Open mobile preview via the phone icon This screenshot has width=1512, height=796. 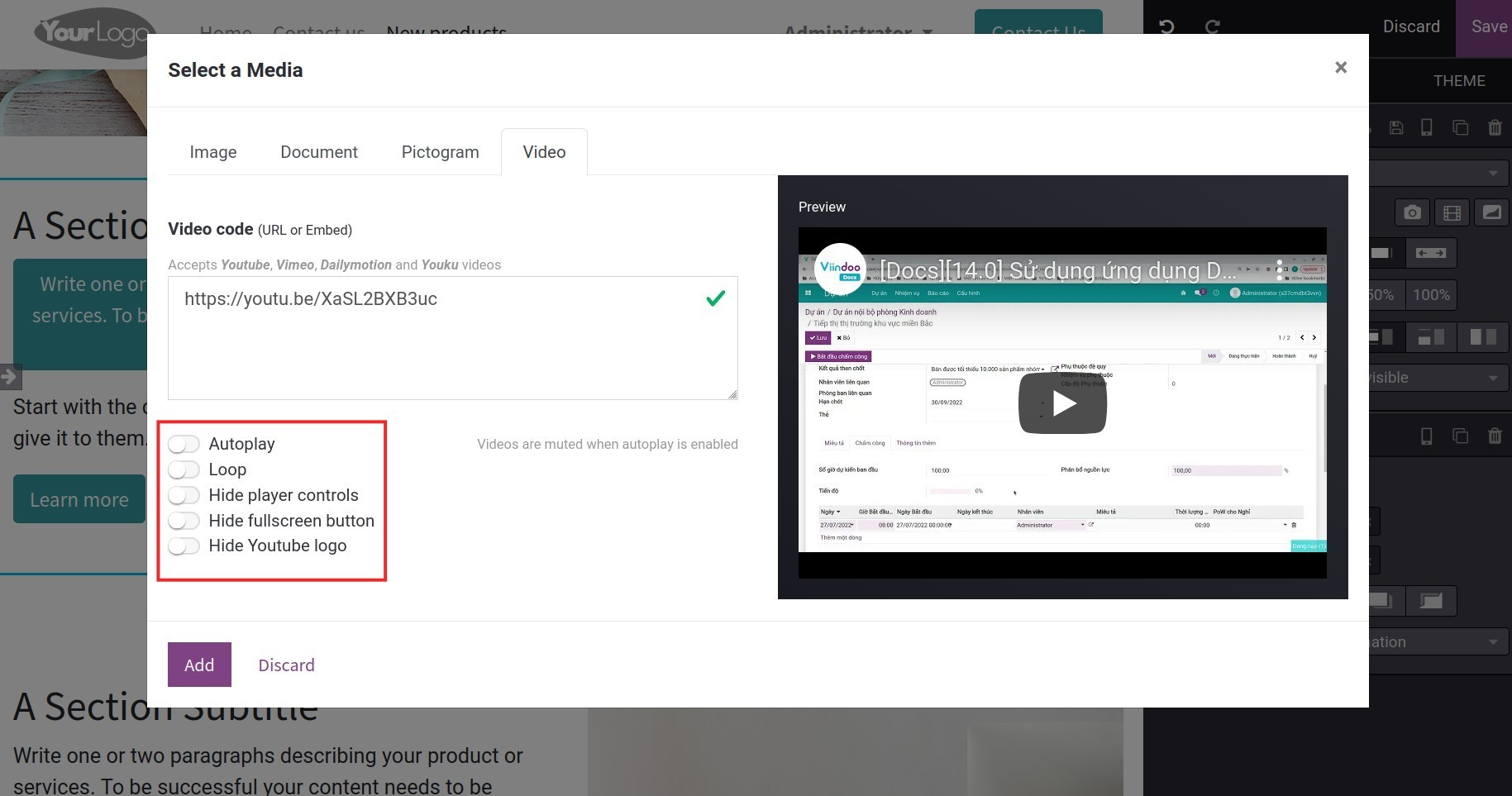[x=1426, y=127]
